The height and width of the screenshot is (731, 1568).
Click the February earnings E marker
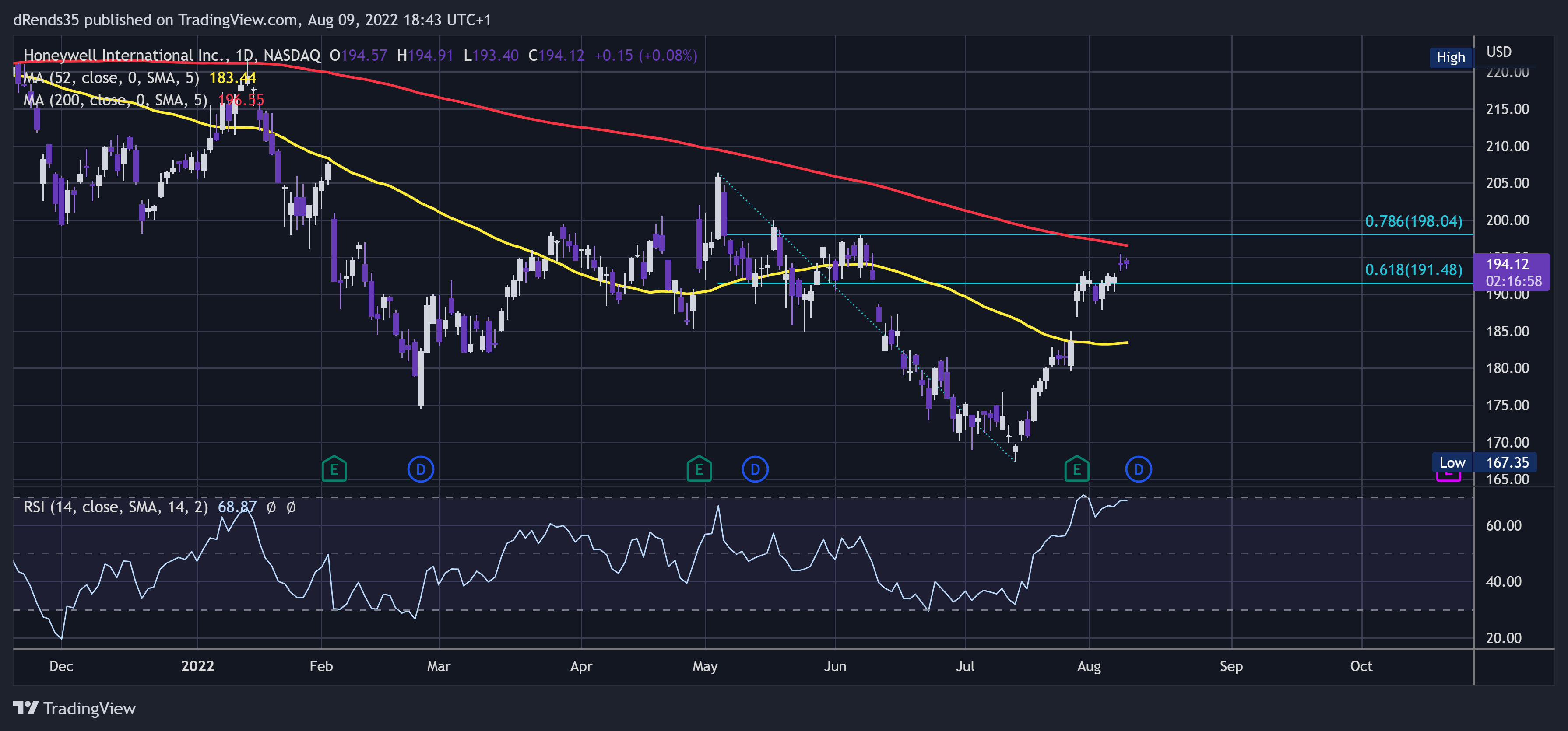point(334,469)
